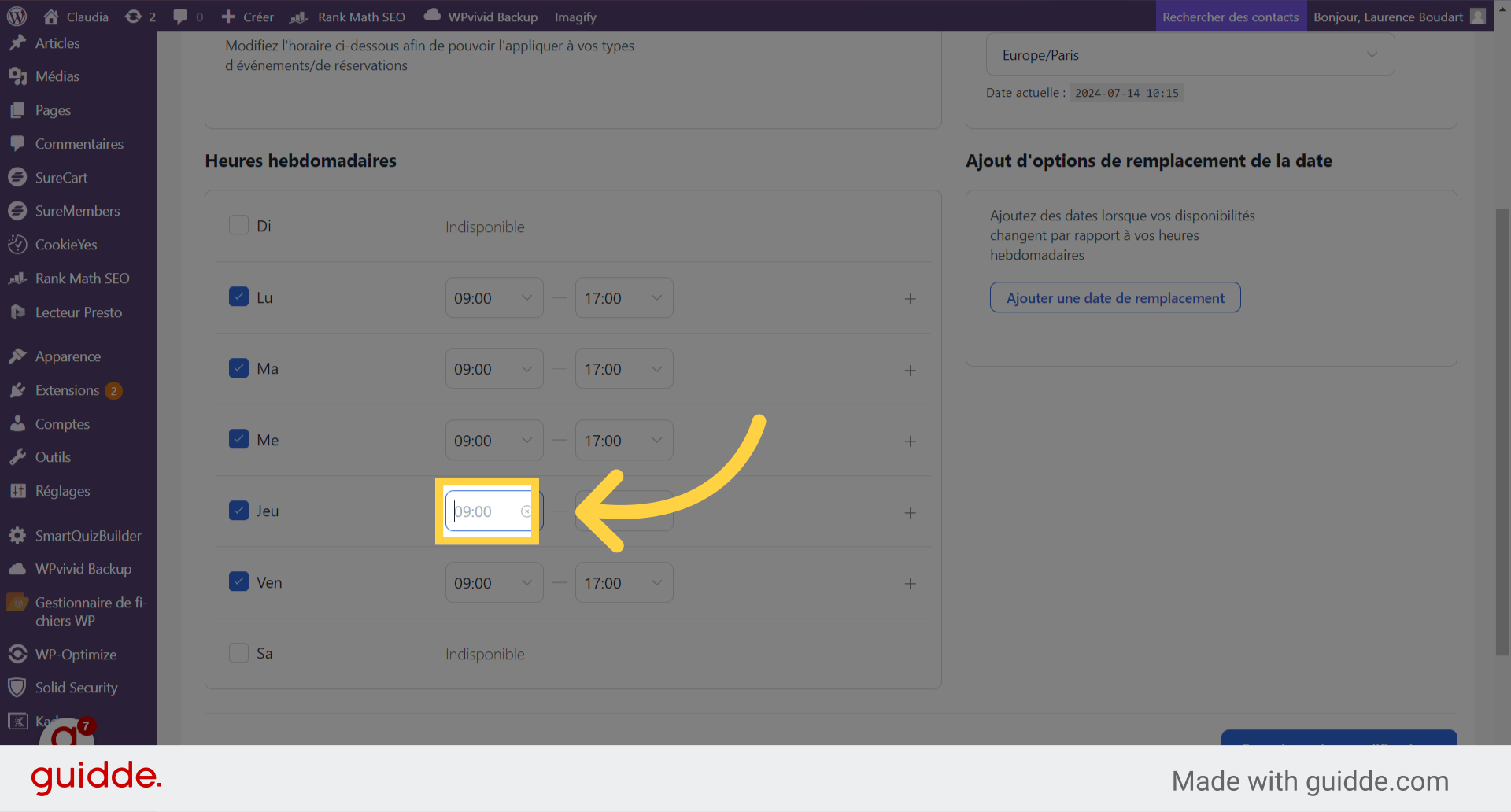Open Ven end time 17:00 dropdown
The image size is (1511, 812).
click(624, 583)
